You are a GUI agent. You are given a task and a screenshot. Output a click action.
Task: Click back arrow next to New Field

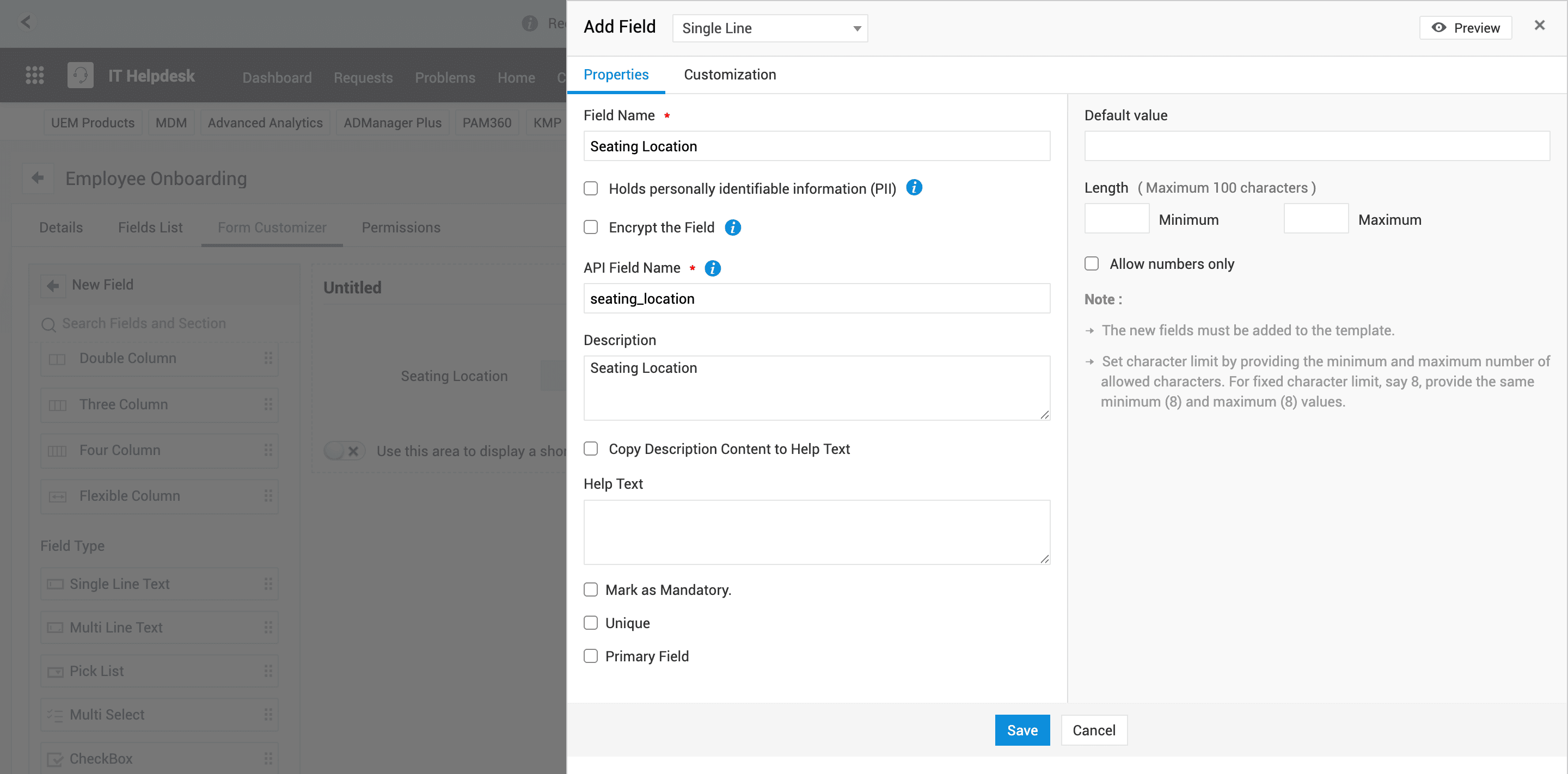[x=53, y=285]
